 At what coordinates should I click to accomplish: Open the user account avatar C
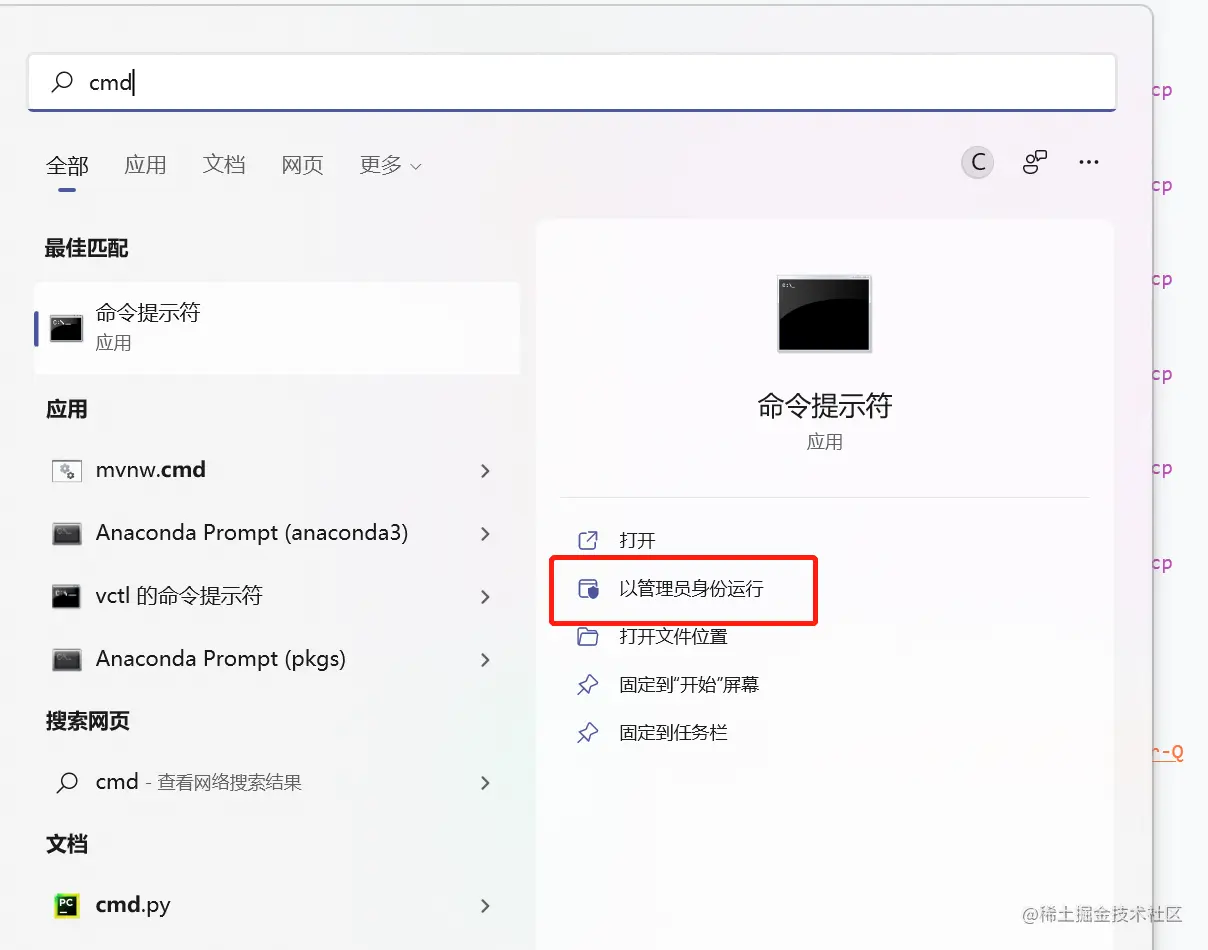(x=977, y=162)
